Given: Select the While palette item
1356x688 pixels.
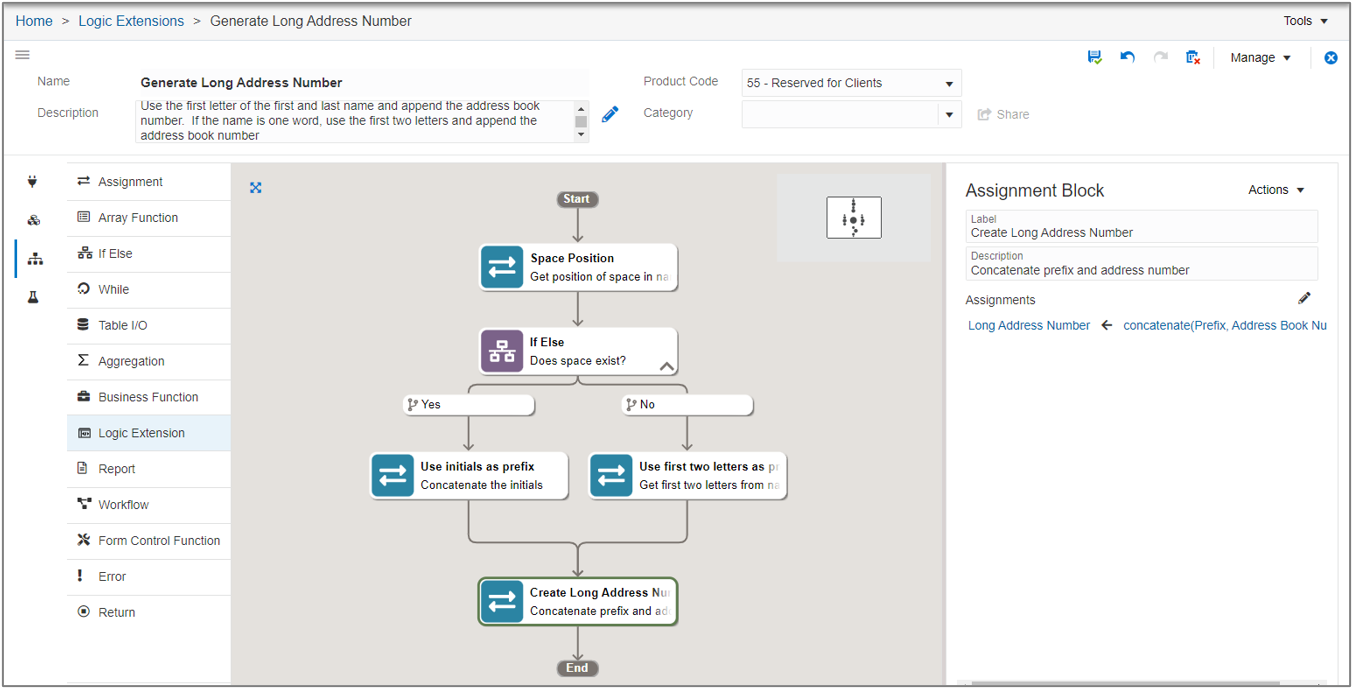Looking at the screenshot, I should tap(149, 290).
